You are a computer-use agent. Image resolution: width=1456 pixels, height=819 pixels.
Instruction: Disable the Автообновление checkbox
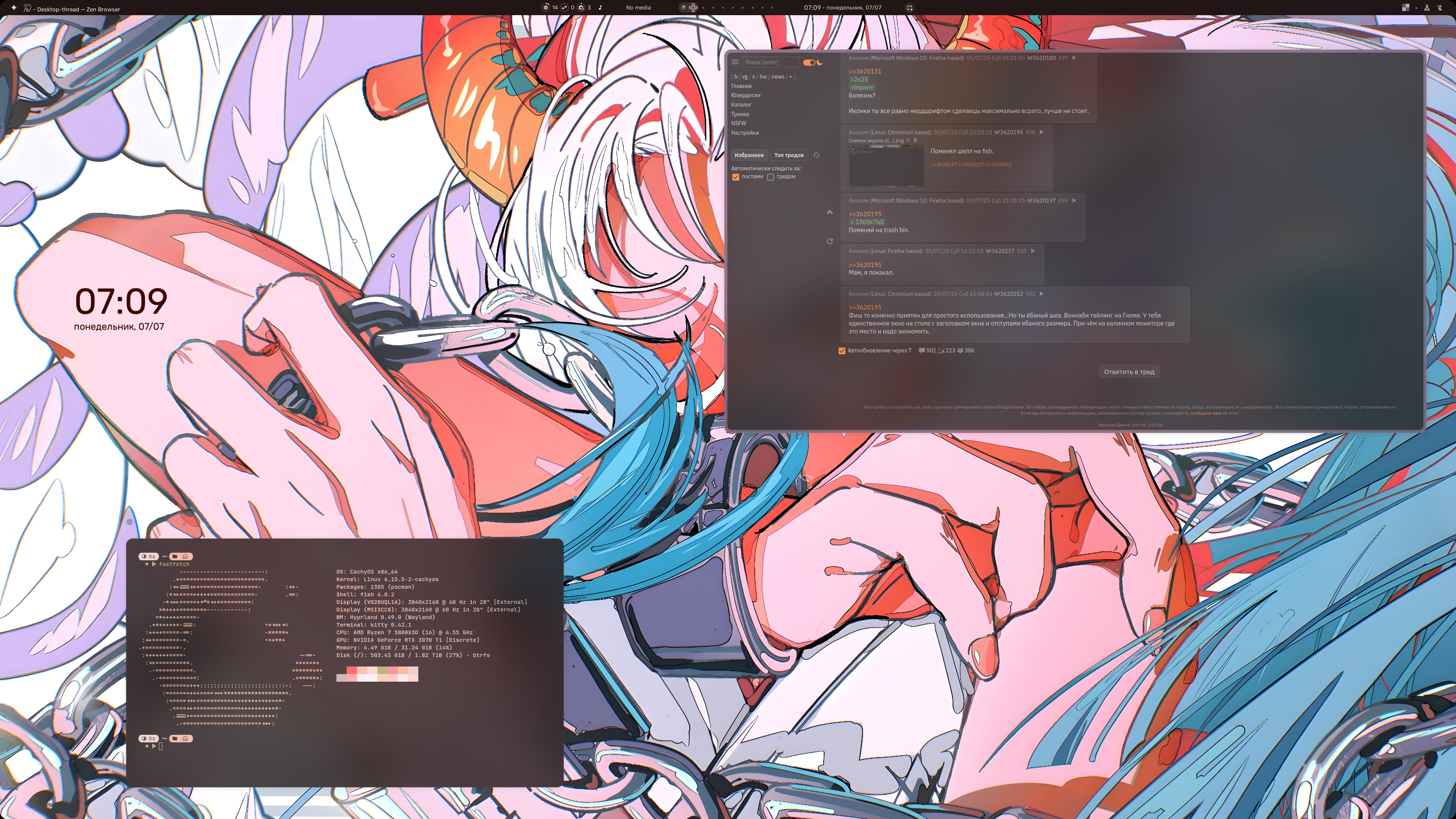click(842, 351)
